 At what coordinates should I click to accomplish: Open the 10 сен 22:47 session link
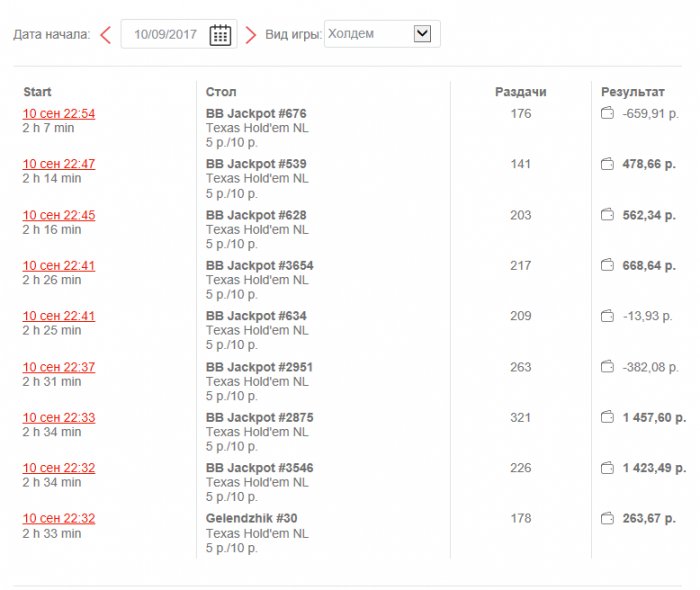coord(59,164)
